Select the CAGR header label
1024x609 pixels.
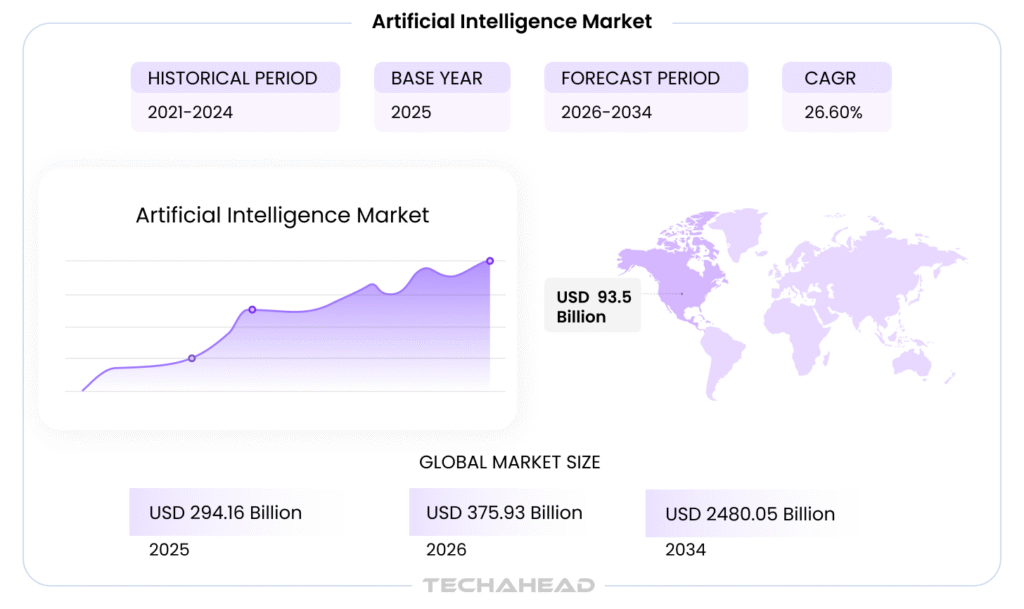tap(830, 78)
